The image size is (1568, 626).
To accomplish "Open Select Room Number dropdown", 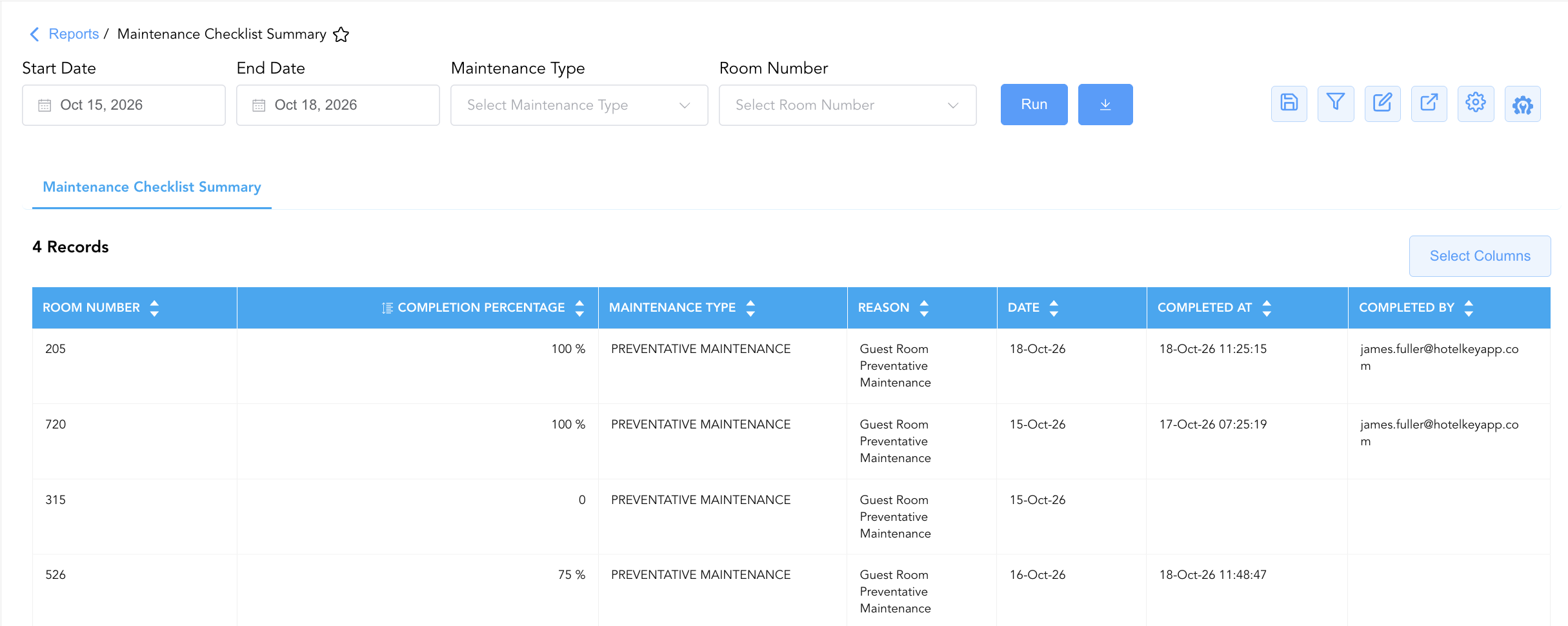I will pyautogui.click(x=847, y=105).
